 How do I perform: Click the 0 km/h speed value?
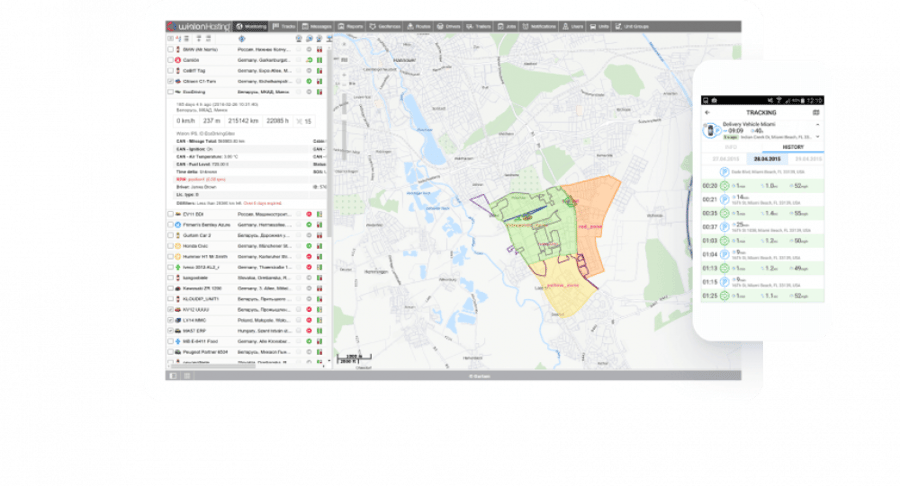coord(186,121)
